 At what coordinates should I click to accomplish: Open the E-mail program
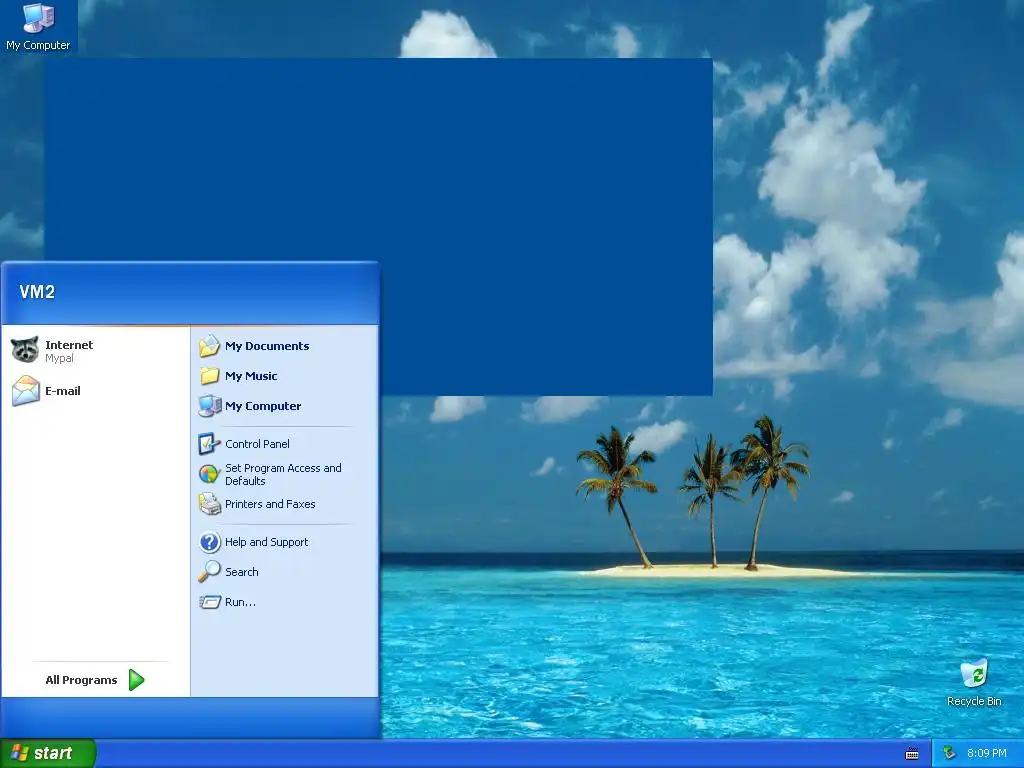[x=95, y=391]
